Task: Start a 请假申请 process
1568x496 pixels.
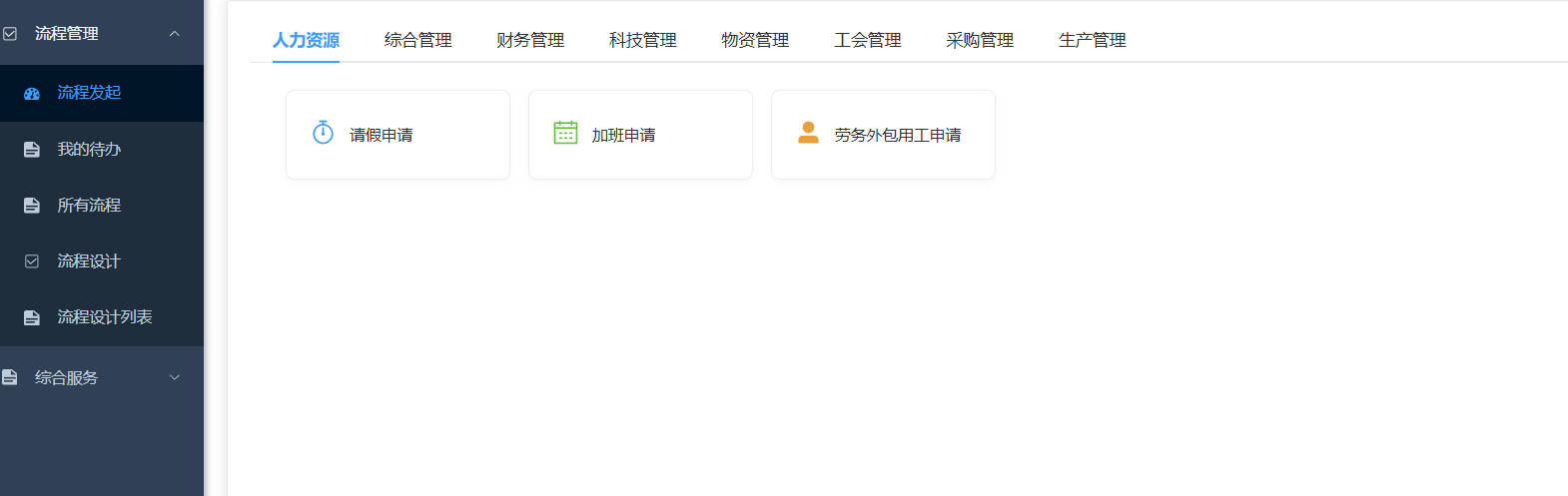Action: pos(397,135)
